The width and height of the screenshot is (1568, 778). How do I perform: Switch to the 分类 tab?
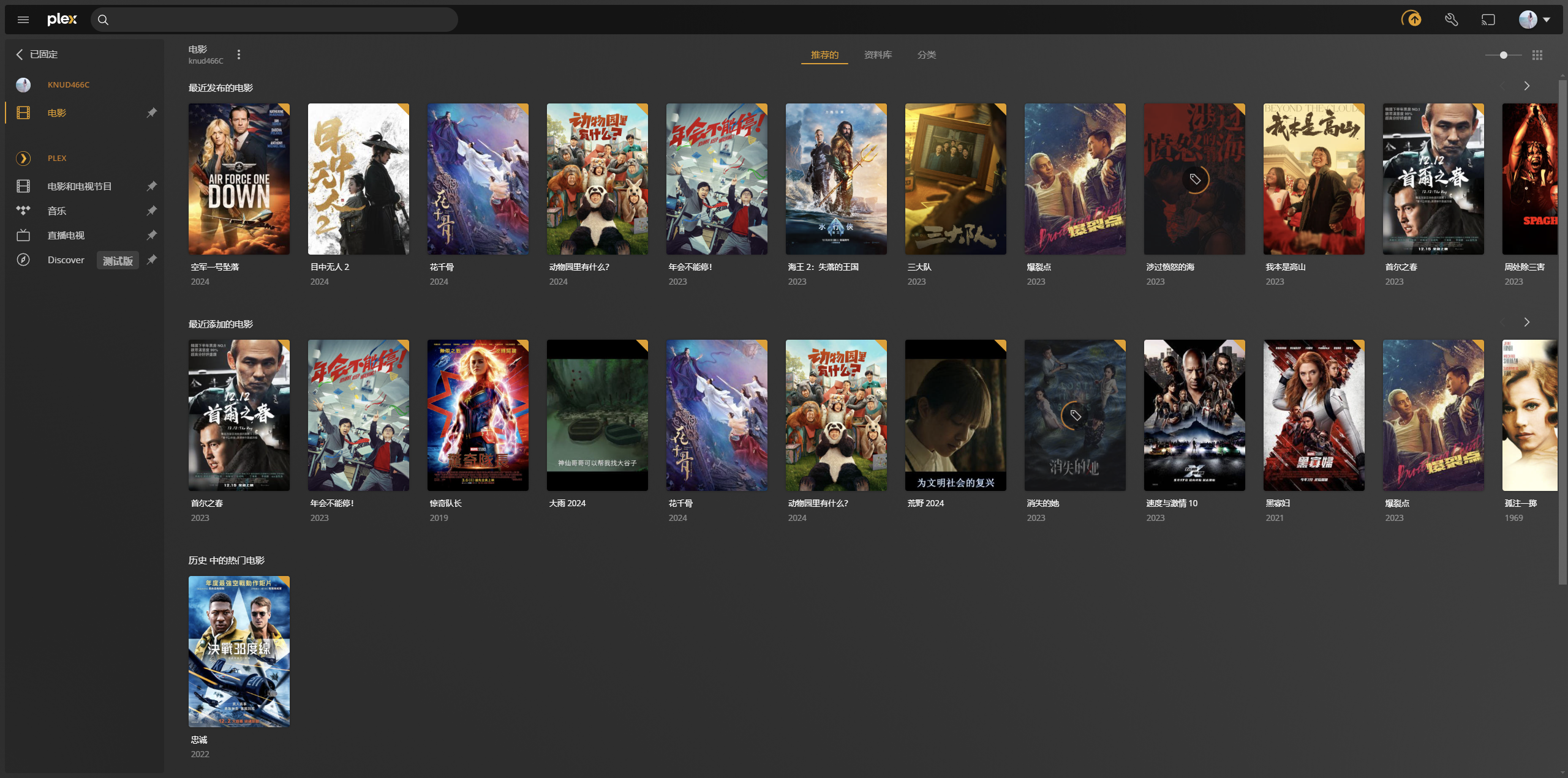926,55
